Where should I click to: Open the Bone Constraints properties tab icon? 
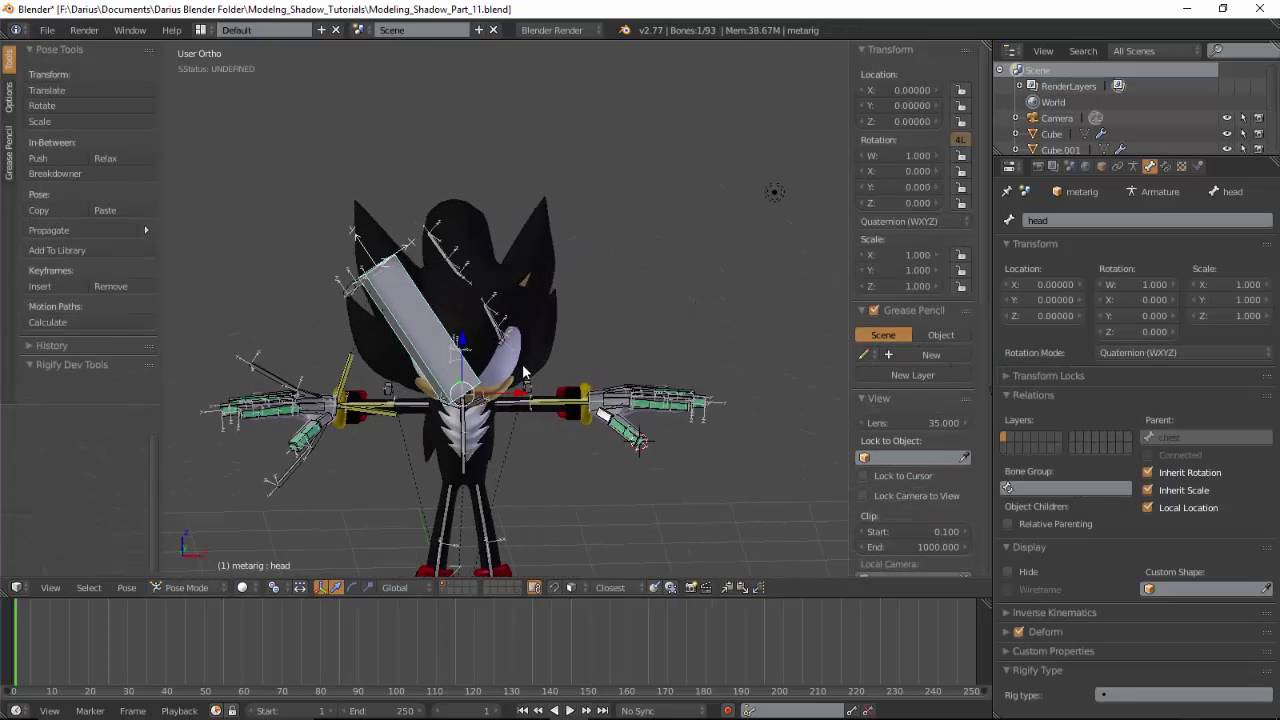coord(1165,166)
